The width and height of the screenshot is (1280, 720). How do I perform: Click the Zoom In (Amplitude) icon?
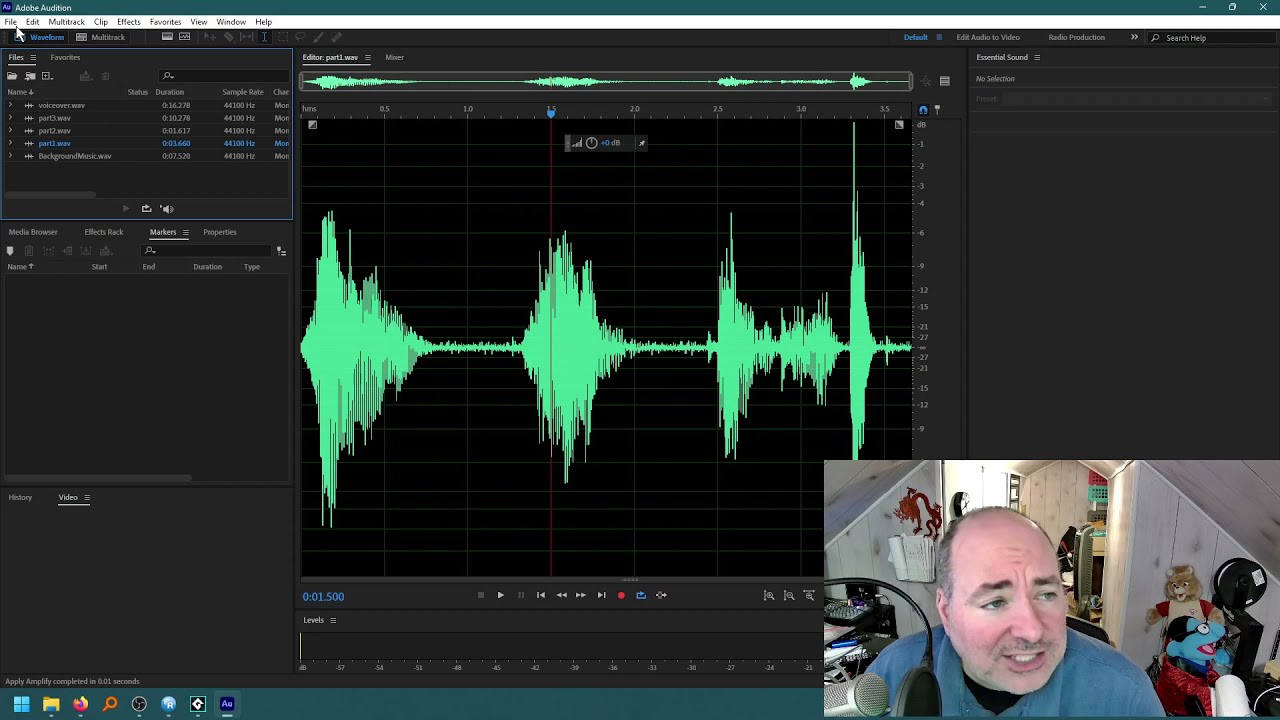tap(769, 595)
